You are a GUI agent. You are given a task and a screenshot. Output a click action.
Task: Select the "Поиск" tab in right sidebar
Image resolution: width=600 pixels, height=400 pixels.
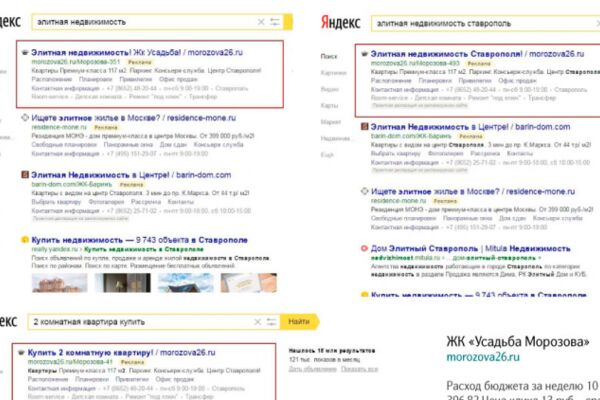pyautogui.click(x=329, y=56)
